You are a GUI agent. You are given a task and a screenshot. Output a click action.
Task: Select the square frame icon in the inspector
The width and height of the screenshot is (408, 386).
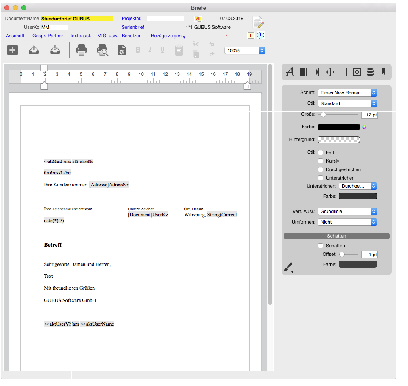(x=357, y=72)
